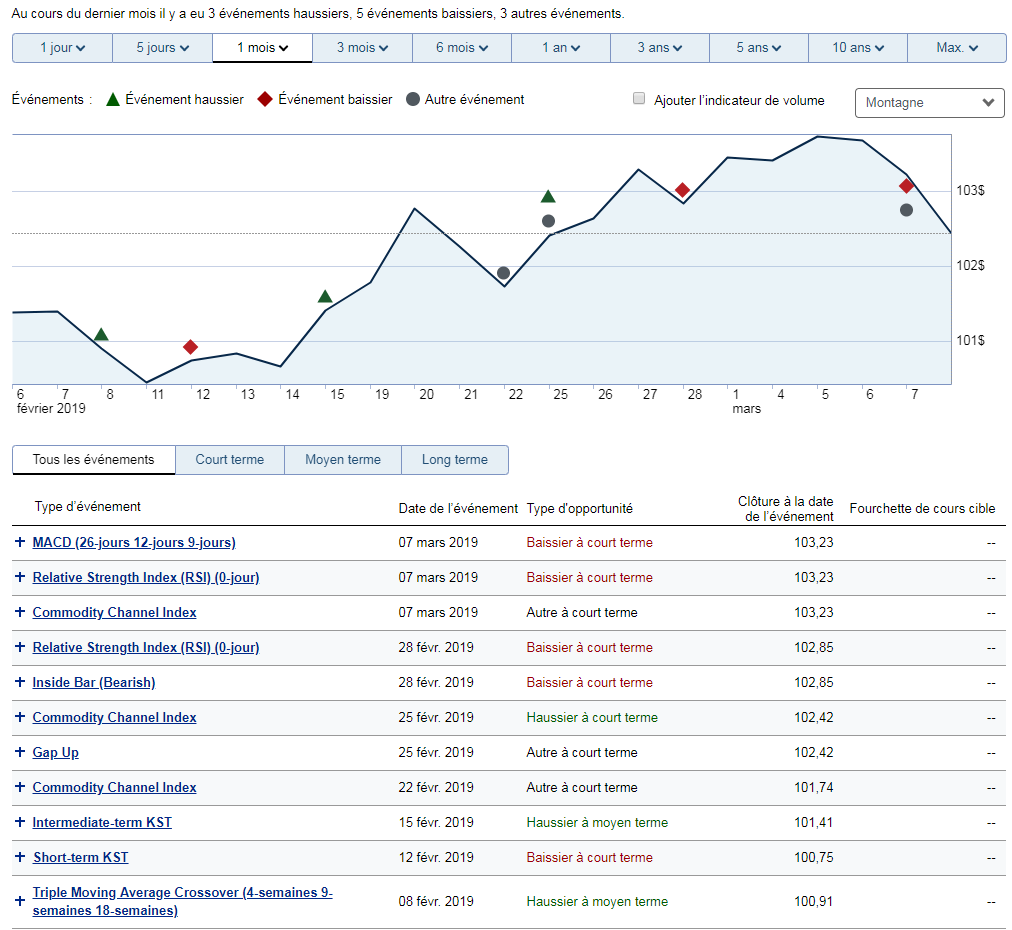Expand the 28 févr. Relative Strength Index row

(20, 647)
